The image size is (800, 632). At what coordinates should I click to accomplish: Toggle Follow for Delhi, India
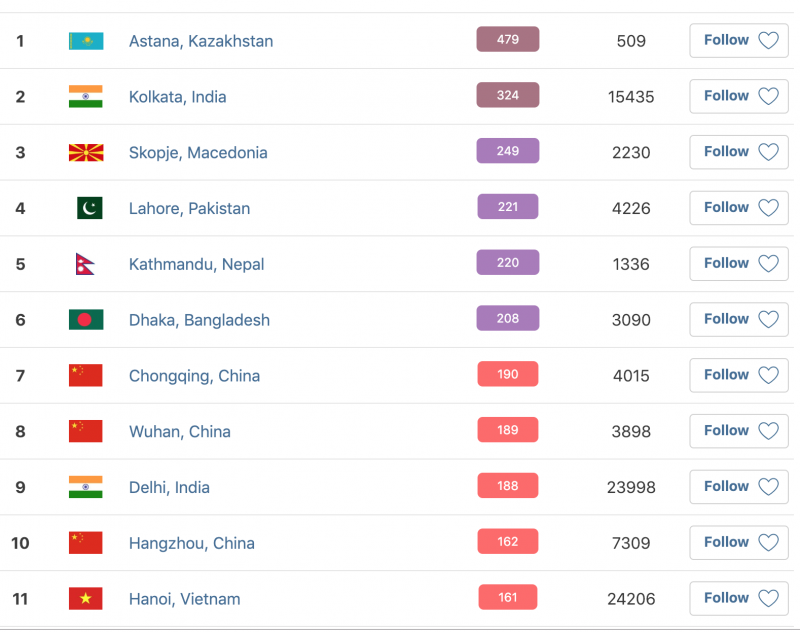739,487
